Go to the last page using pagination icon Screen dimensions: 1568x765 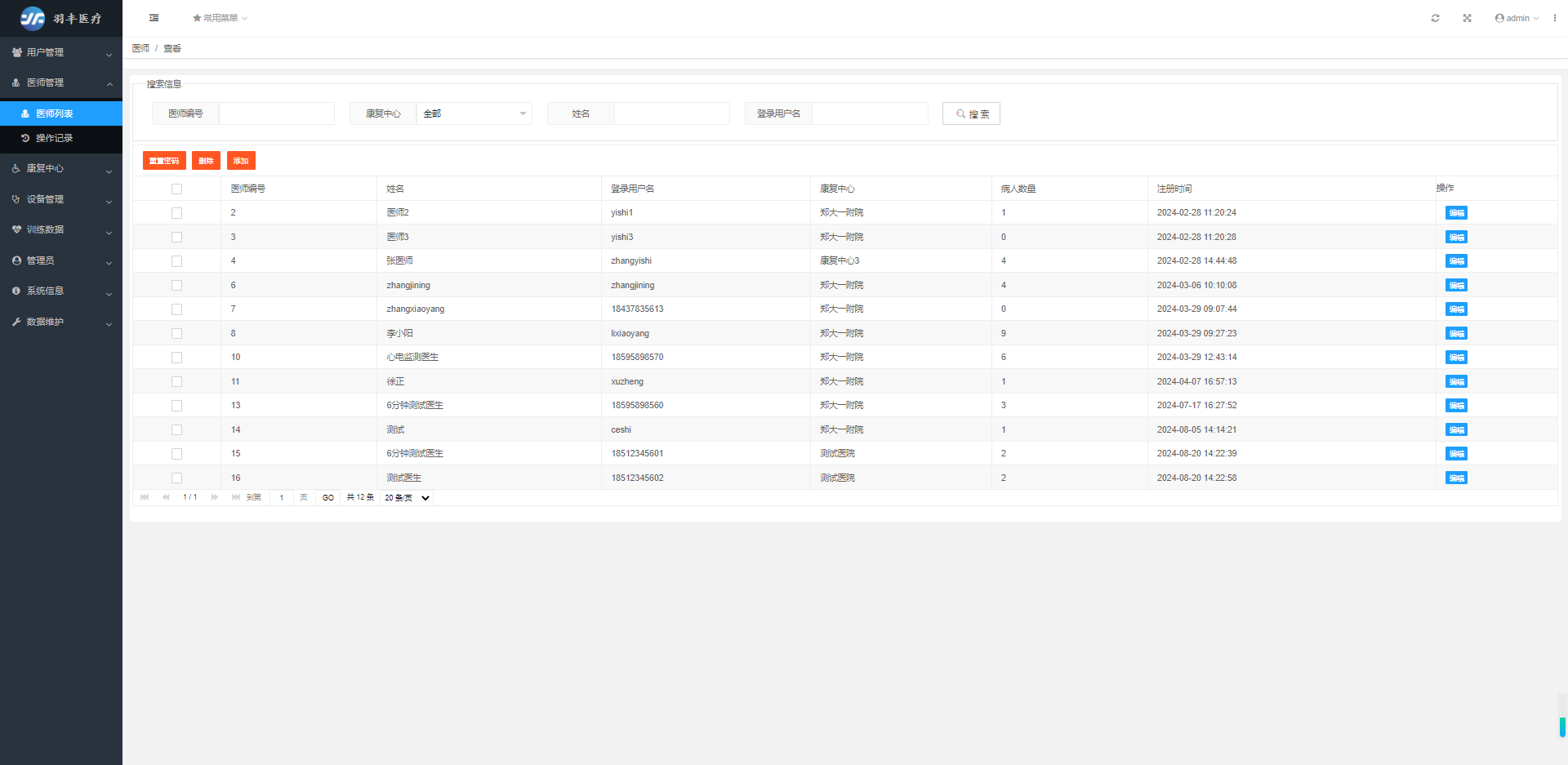click(235, 497)
